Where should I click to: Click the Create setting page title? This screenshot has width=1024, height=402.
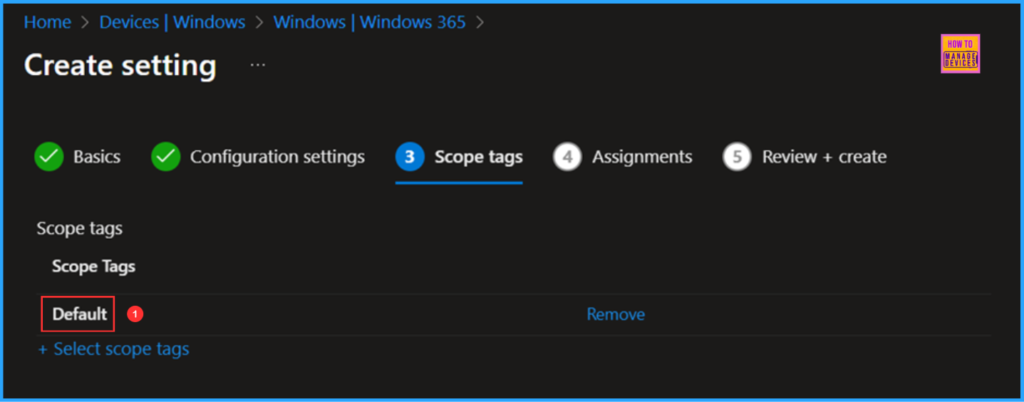coord(120,66)
